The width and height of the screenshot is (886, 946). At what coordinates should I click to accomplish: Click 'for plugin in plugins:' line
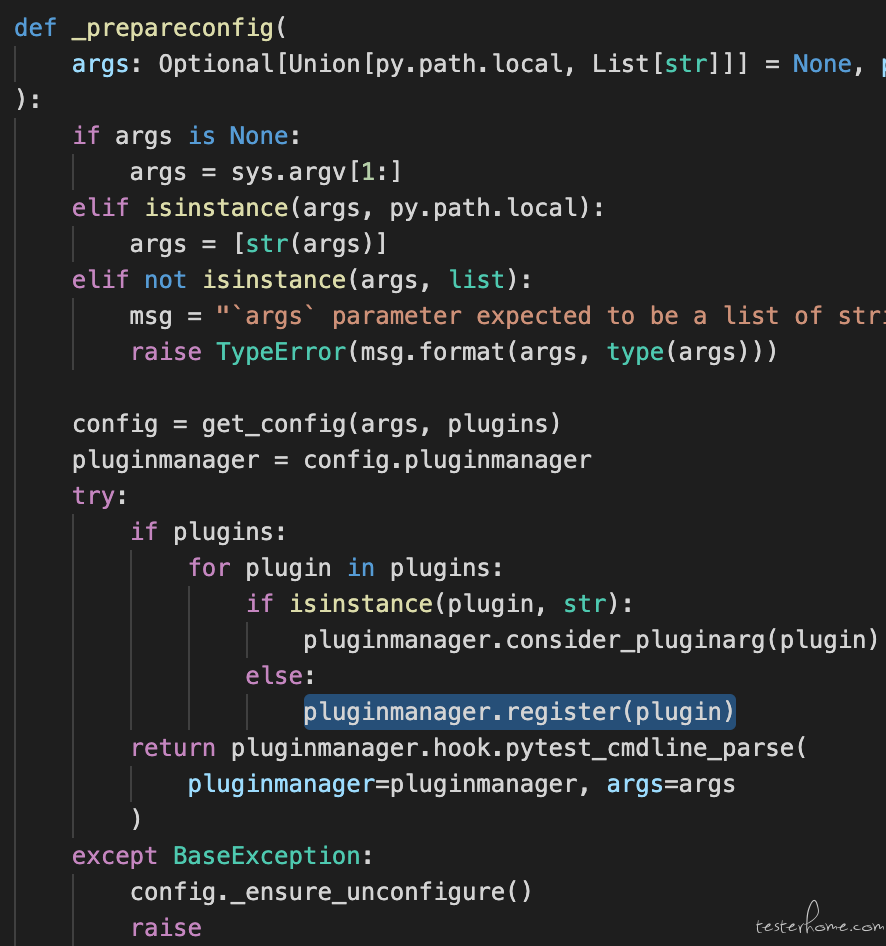point(345,568)
